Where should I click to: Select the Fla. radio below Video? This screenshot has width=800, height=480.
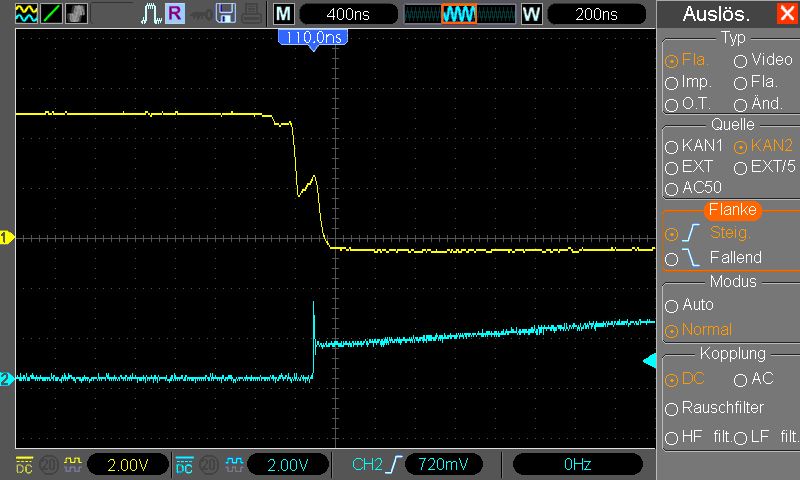[x=756, y=82]
